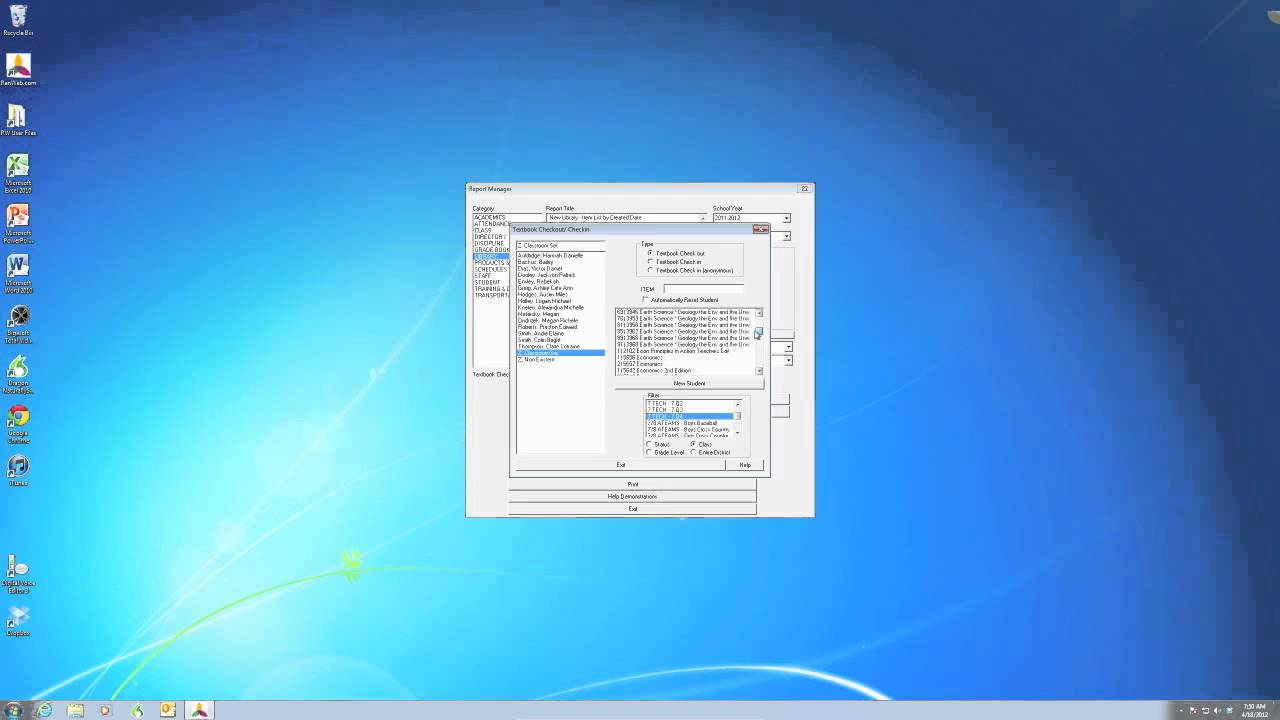Open Dragon NaturallySpeaking desktop icon
The image size is (1280, 720).
(x=18, y=373)
